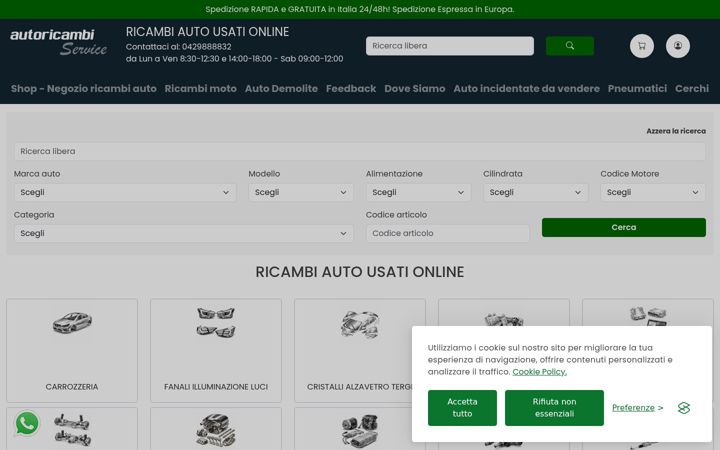
Task: Open WhatsApp chat icon
Action: tap(27, 423)
